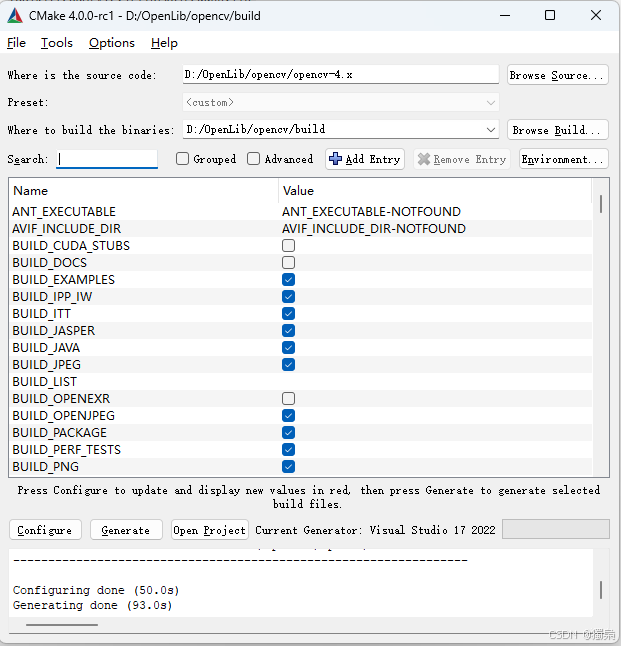The height and width of the screenshot is (646, 621).
Task: Open the File menu
Action: (x=16, y=43)
